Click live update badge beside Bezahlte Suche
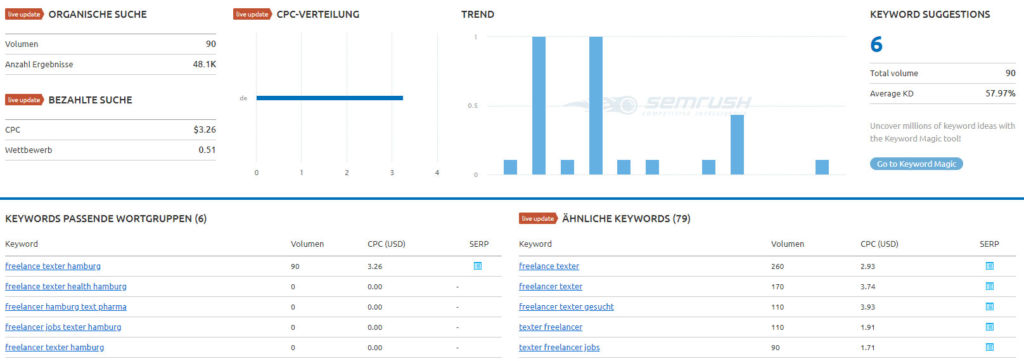The image size is (1024, 361). pyautogui.click(x=25, y=100)
